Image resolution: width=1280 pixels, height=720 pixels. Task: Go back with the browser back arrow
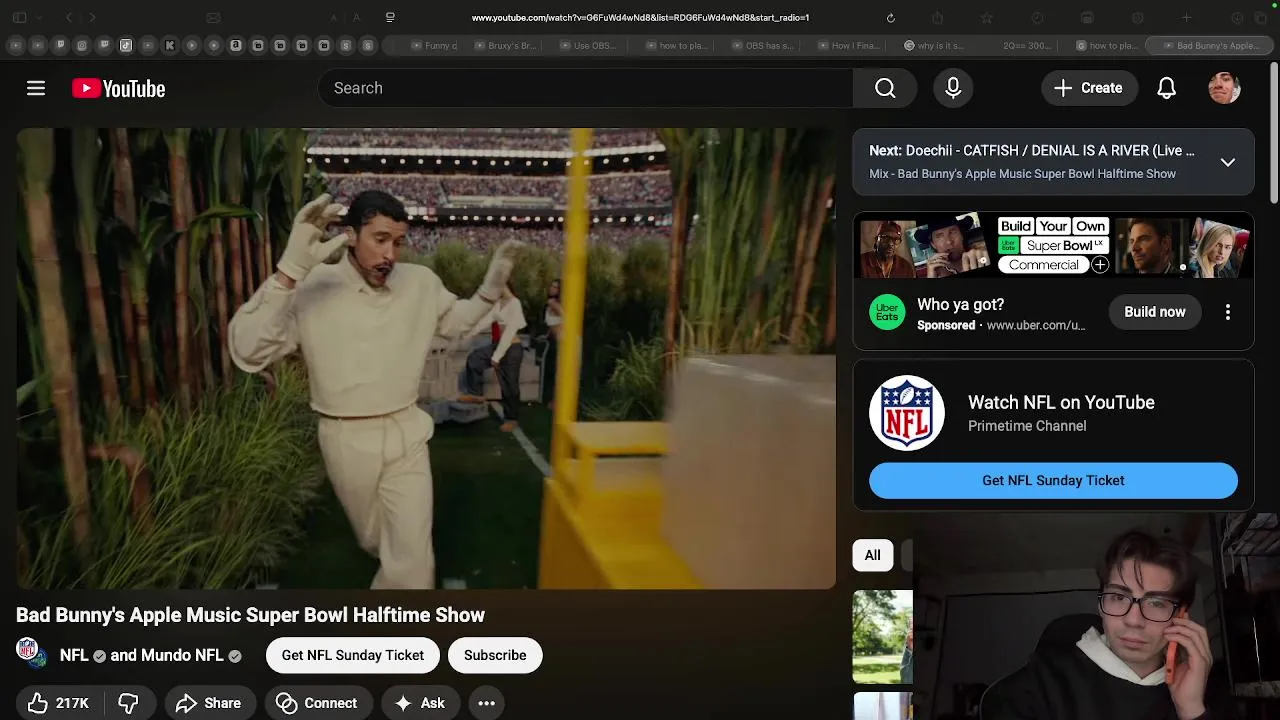[x=68, y=18]
